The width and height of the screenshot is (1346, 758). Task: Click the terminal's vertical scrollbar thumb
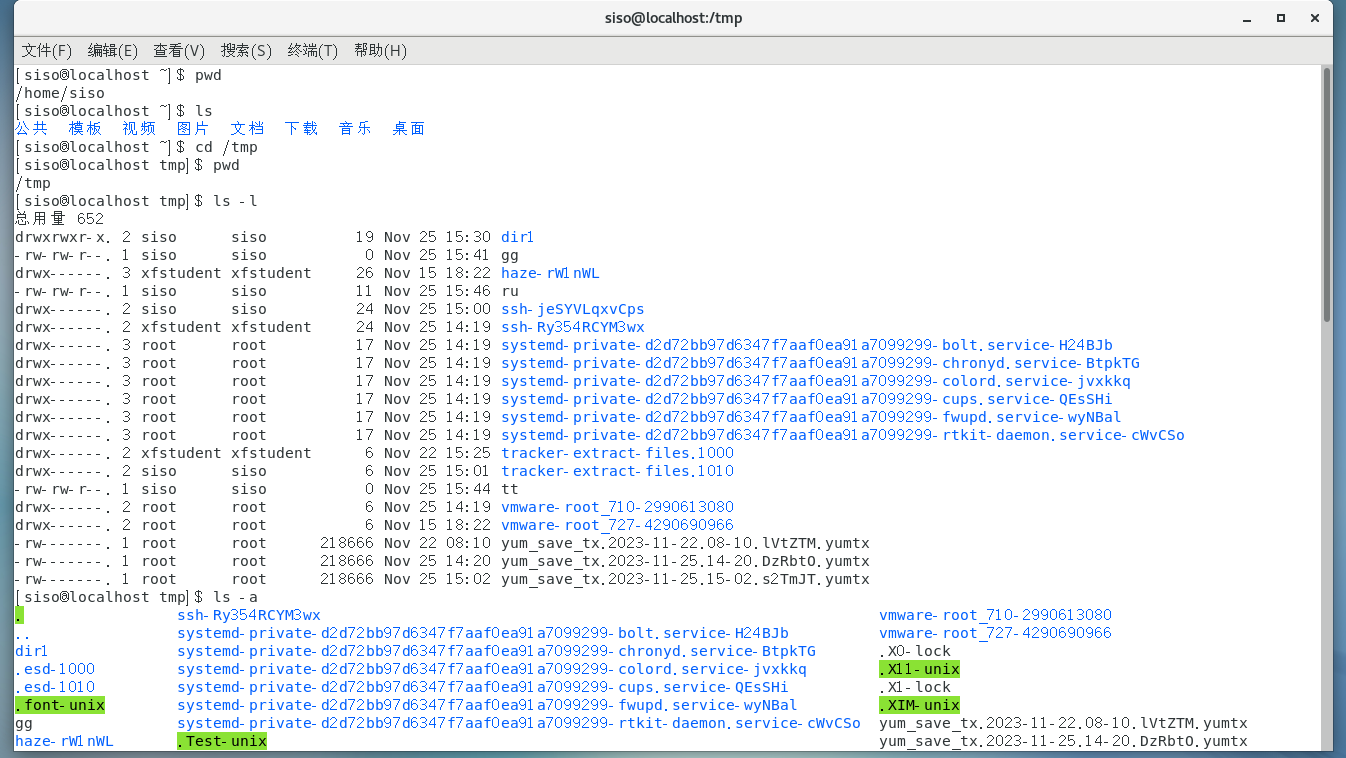pos(1327,195)
